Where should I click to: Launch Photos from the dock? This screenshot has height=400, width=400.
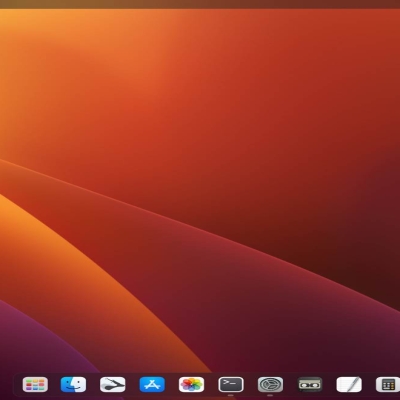pos(191,384)
